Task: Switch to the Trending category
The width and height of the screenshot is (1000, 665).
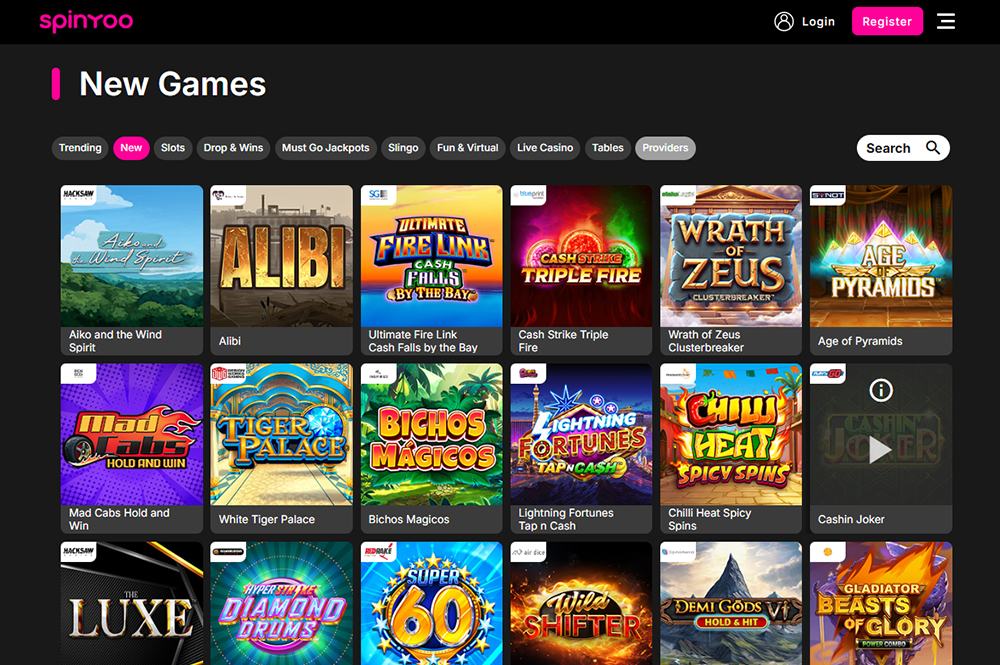Action: point(80,148)
